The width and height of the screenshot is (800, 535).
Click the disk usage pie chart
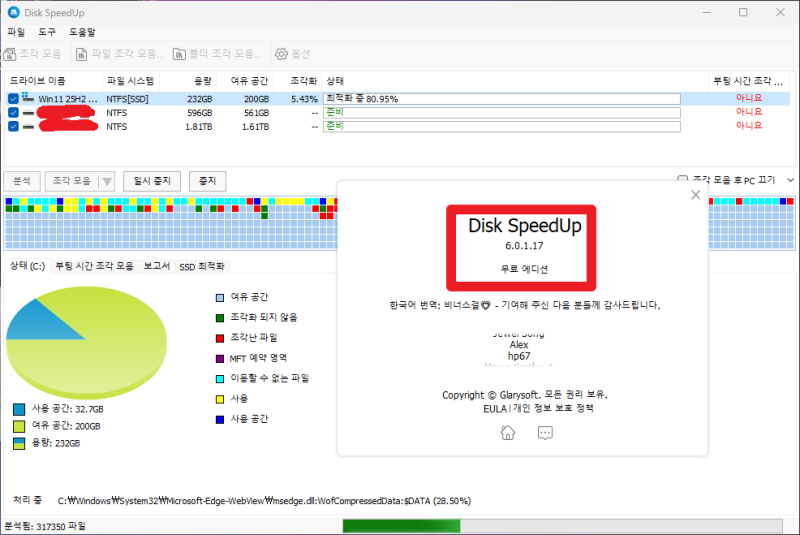(86, 342)
